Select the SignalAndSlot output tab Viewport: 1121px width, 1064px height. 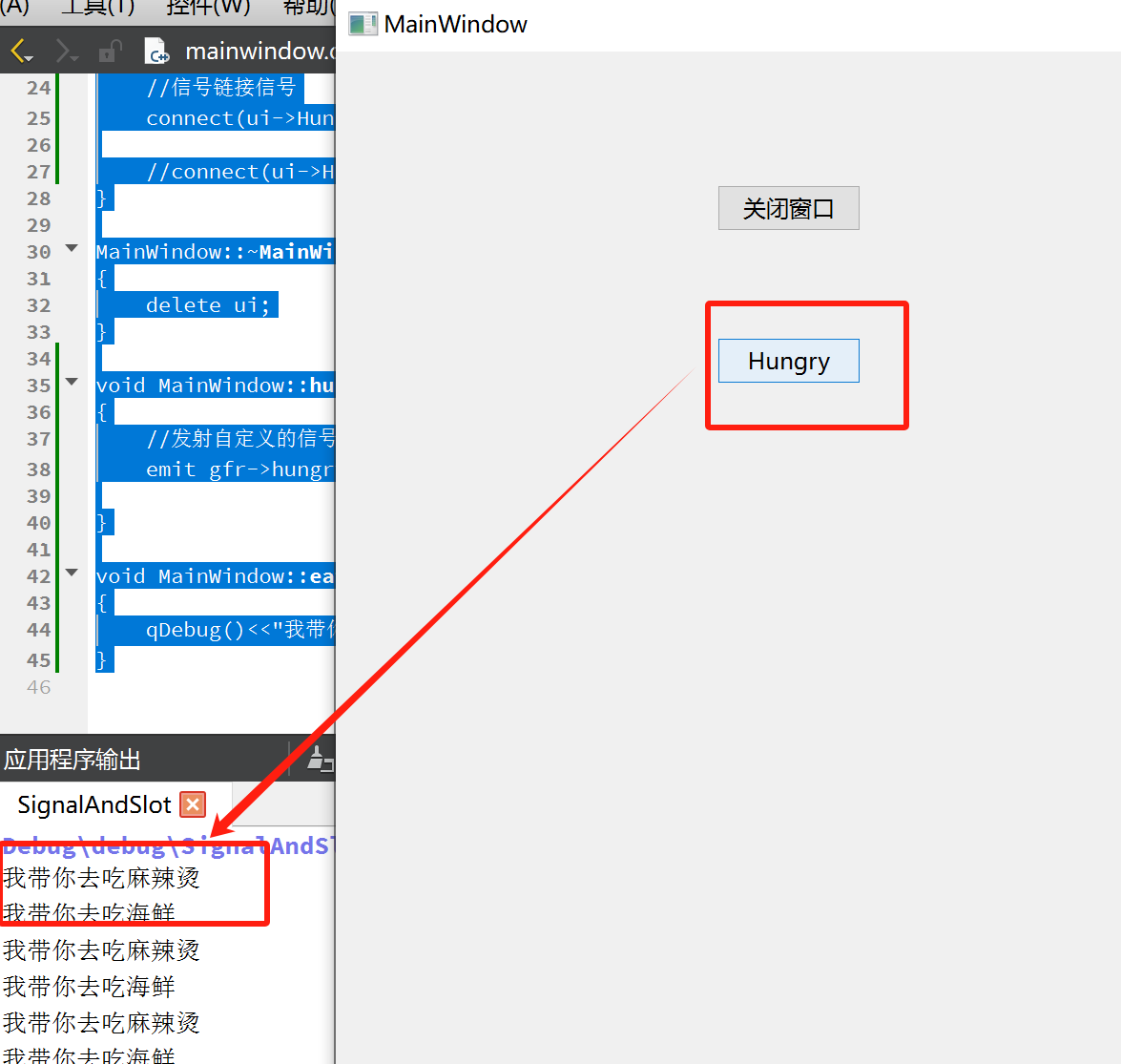click(93, 804)
